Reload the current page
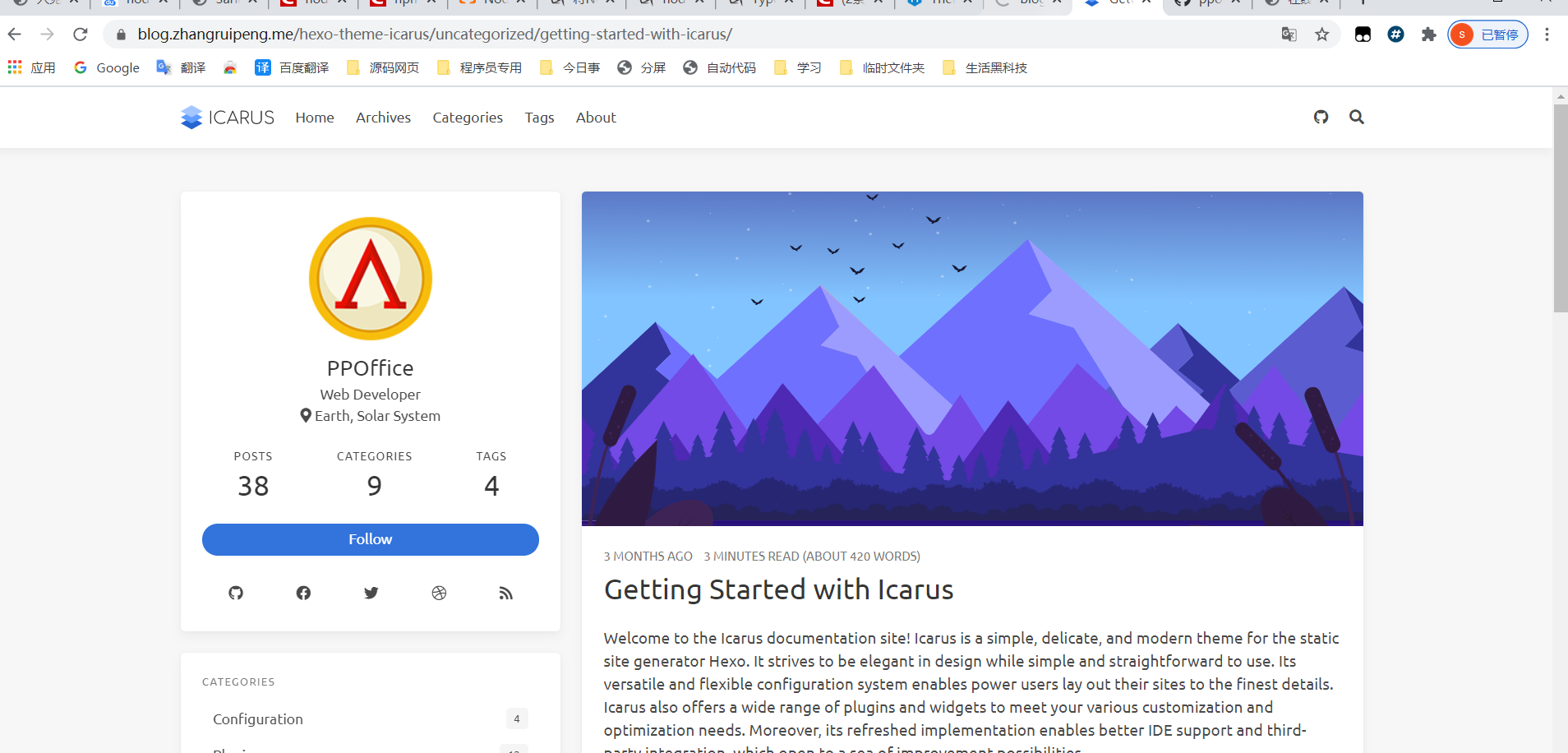 pos(80,35)
